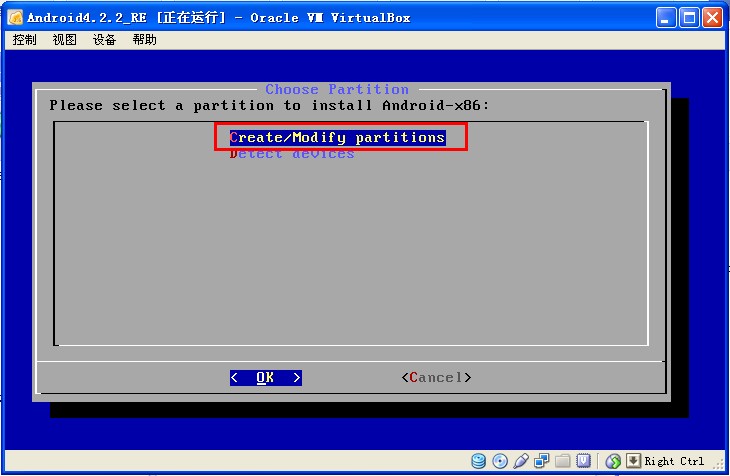Image resolution: width=730 pixels, height=476 pixels.
Task: Maximize the VirtualBox window
Action: pos(689,18)
